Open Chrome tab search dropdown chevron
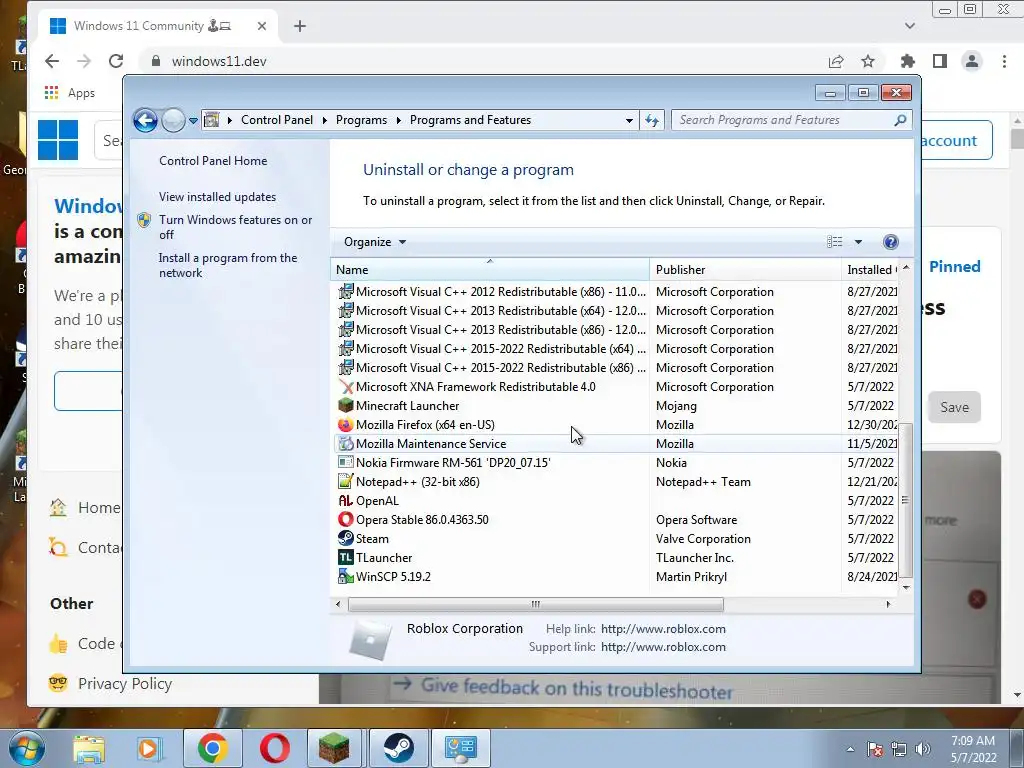Viewport: 1024px width, 768px height. [x=910, y=26]
